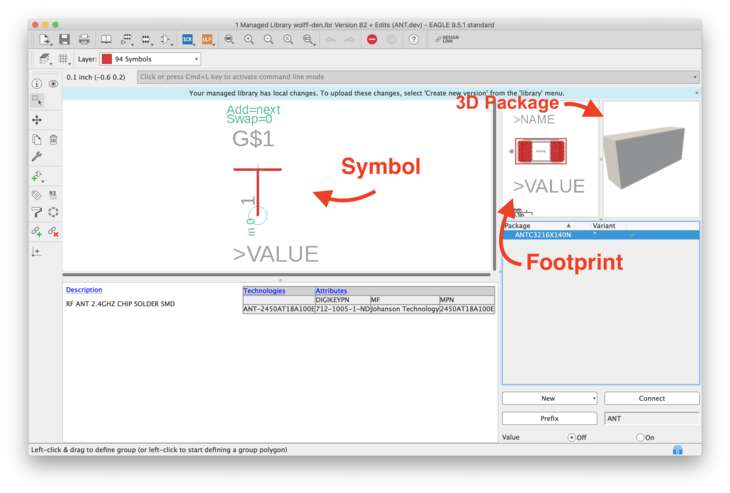This screenshot has width=730, height=493.
Task: Select the Paint roller tool
Action: pyautogui.click(x=37, y=212)
